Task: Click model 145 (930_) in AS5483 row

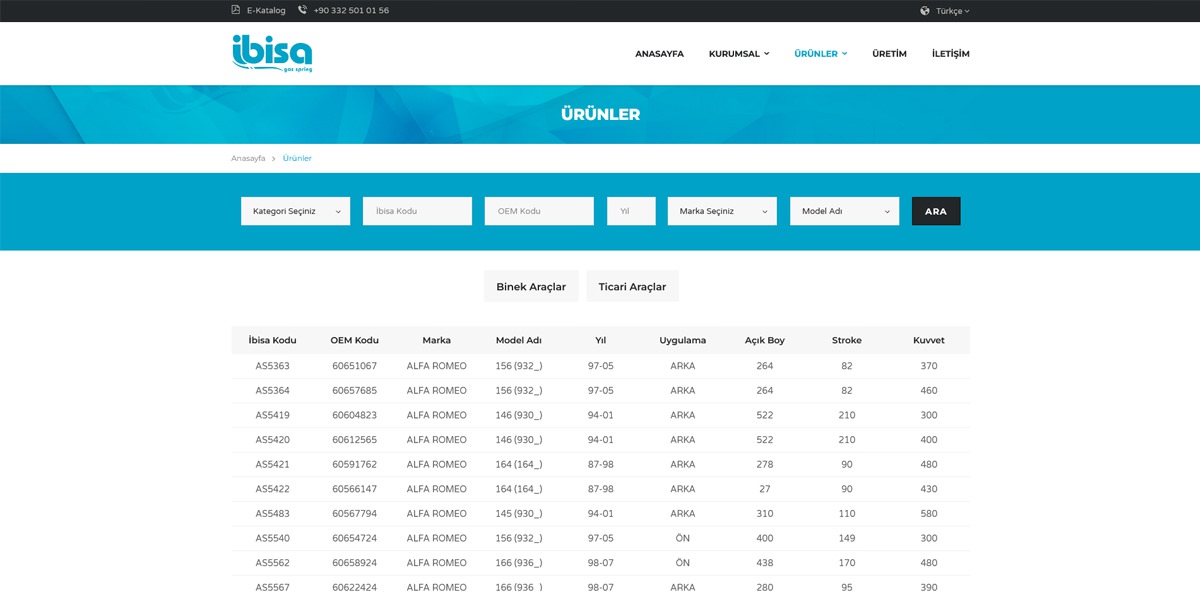Action: pos(519,513)
